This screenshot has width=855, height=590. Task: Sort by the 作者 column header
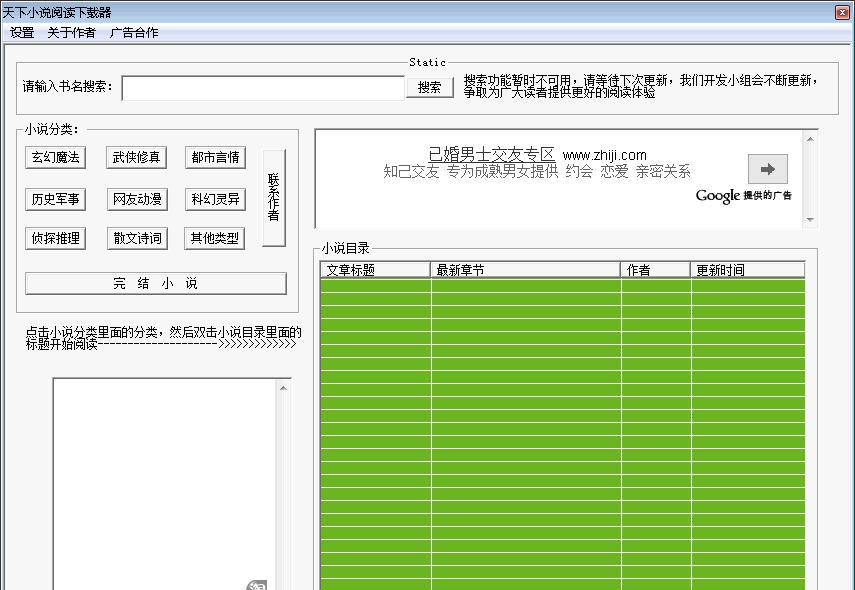655,270
